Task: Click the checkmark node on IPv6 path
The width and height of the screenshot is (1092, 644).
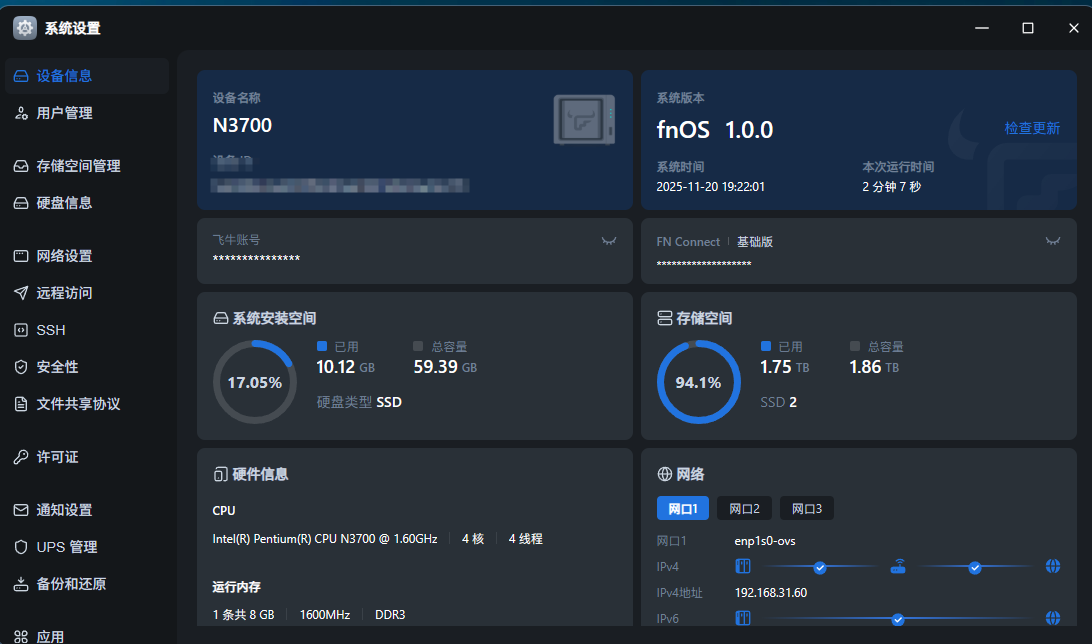Action: coord(898,619)
